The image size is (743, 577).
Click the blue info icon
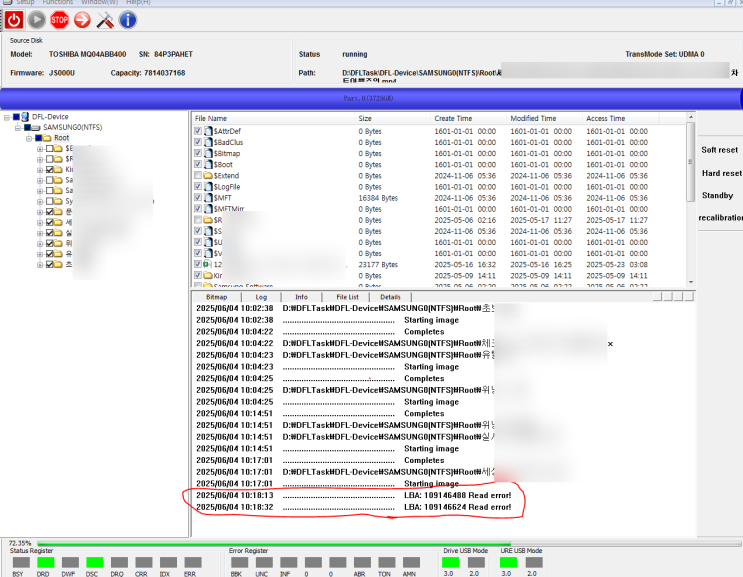point(127,20)
